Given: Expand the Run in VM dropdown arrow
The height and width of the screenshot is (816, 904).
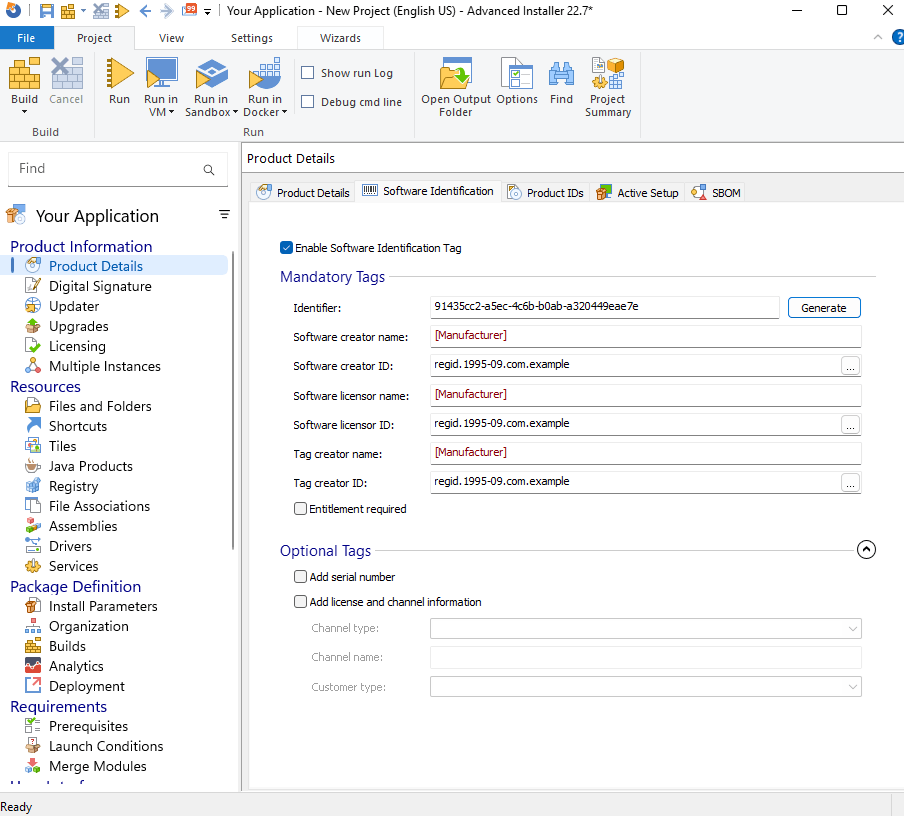Looking at the screenshot, I should tap(171, 112).
